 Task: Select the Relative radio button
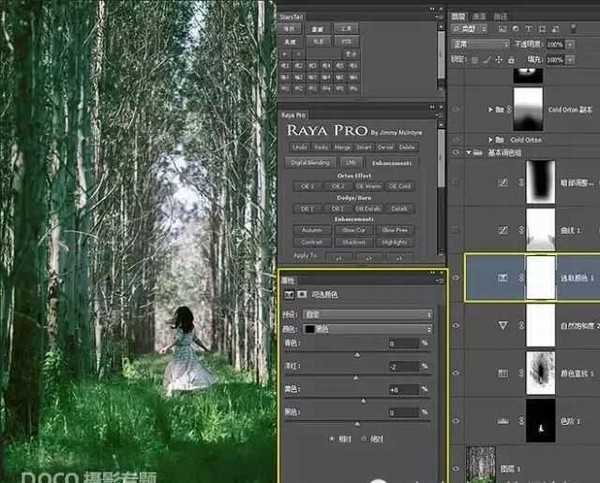pos(332,438)
